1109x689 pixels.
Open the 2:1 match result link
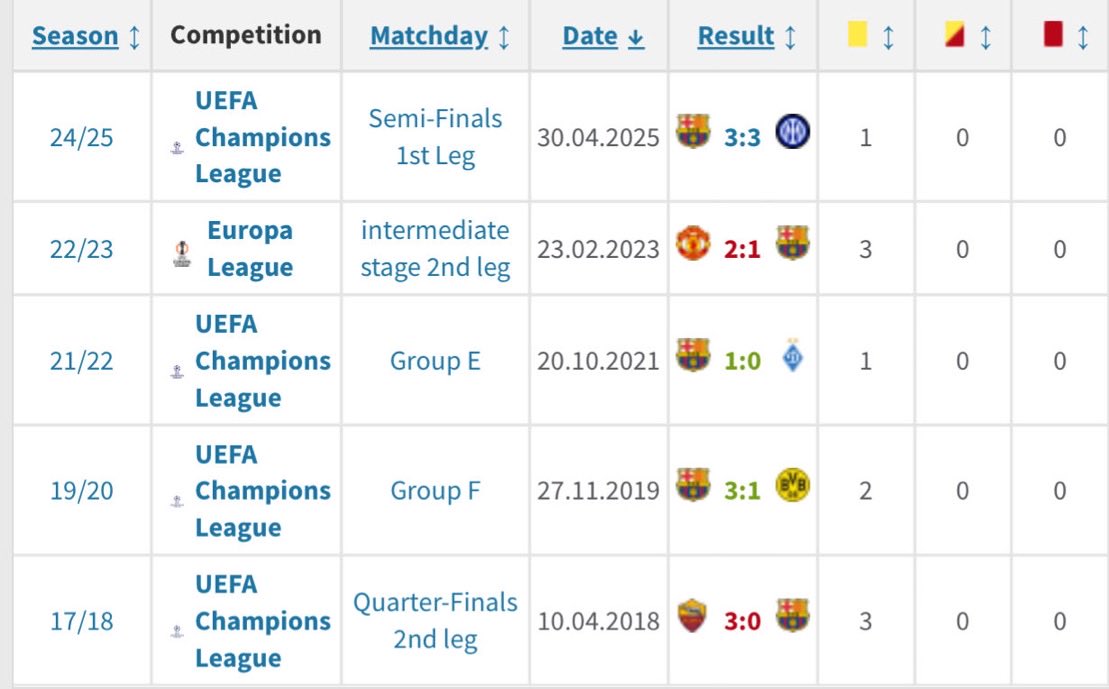[742, 249]
